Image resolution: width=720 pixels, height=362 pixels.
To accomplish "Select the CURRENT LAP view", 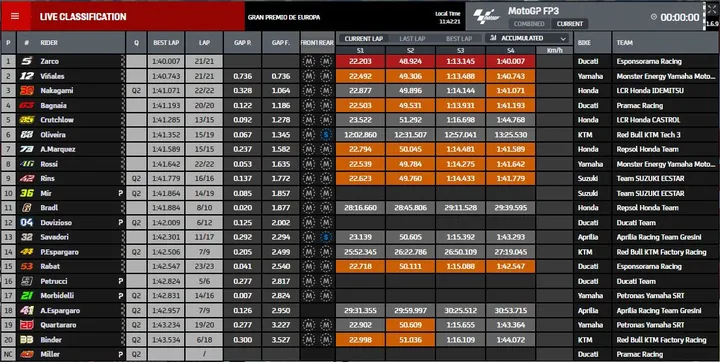I will [x=364, y=39].
